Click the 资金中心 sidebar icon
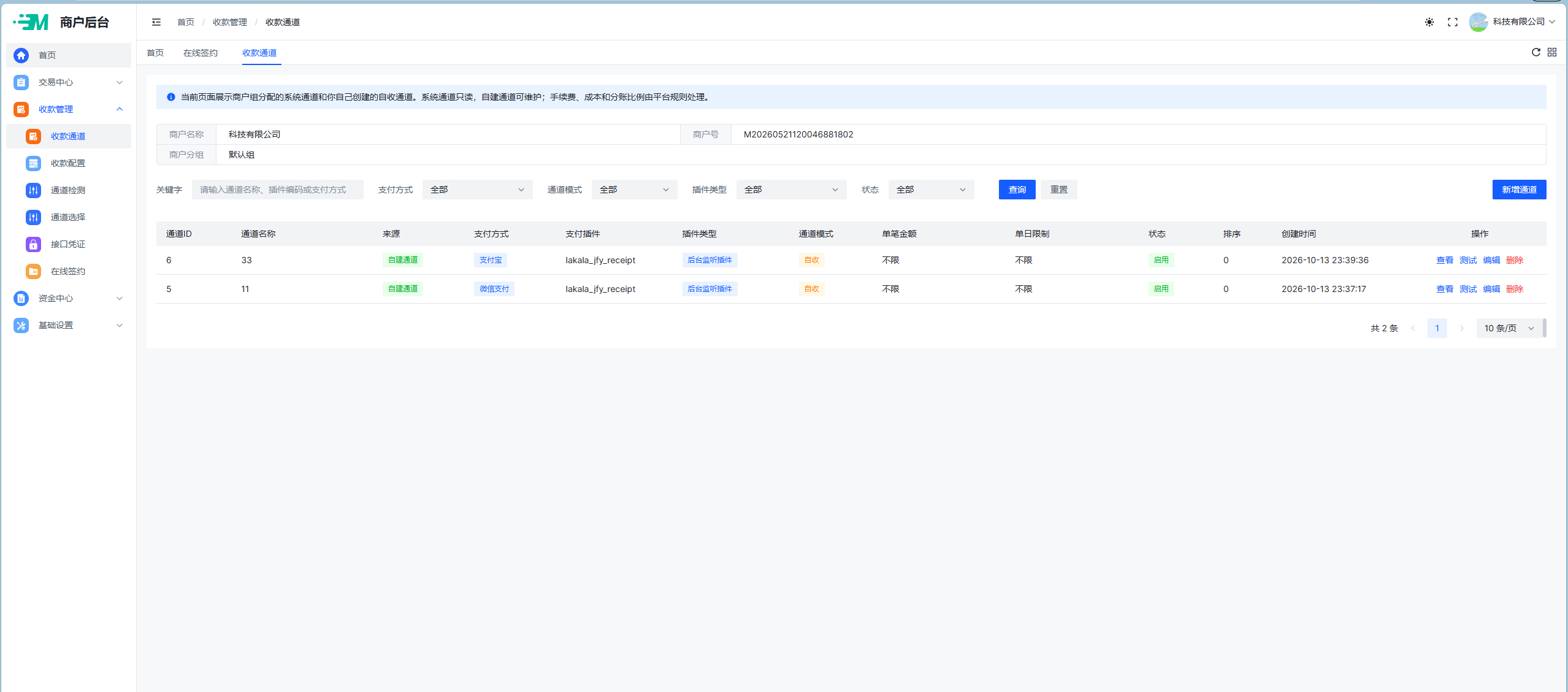 [x=21, y=298]
